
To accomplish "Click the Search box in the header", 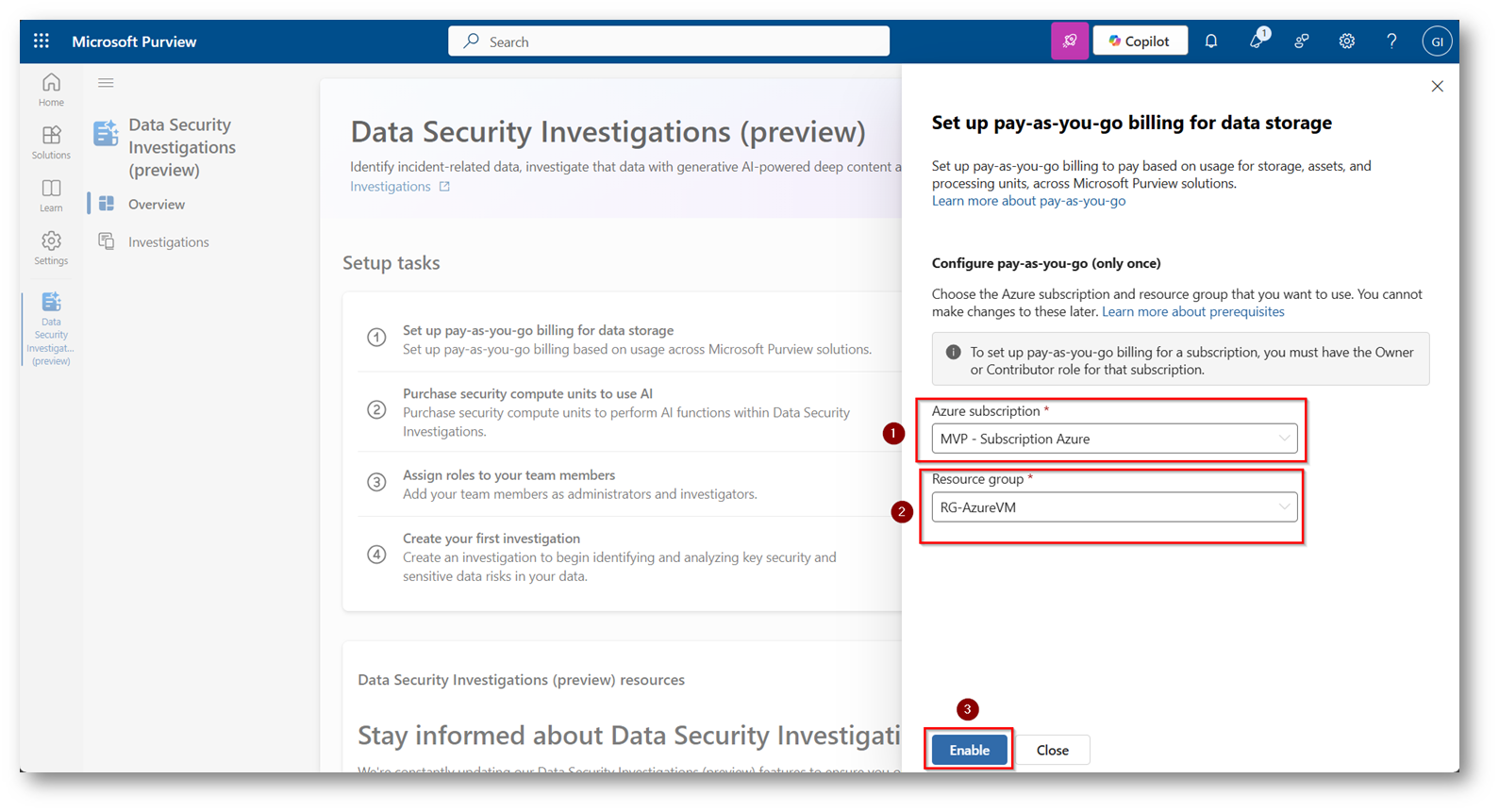I will pyautogui.click(x=669, y=41).
